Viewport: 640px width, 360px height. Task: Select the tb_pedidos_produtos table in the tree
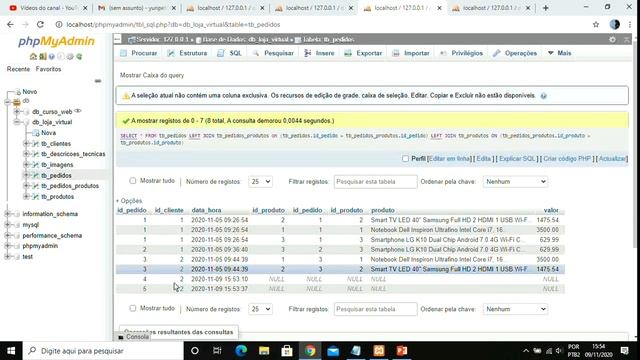tap(70, 186)
